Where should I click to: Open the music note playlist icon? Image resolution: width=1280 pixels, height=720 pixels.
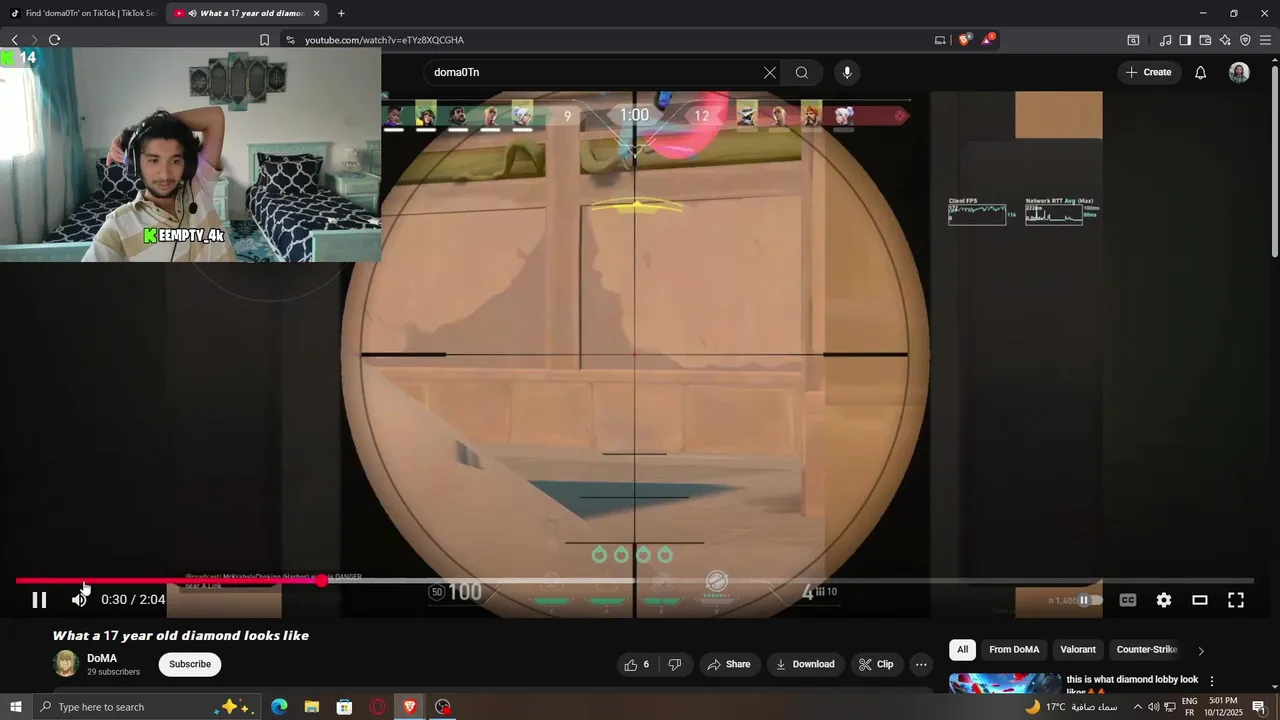click(1165, 40)
